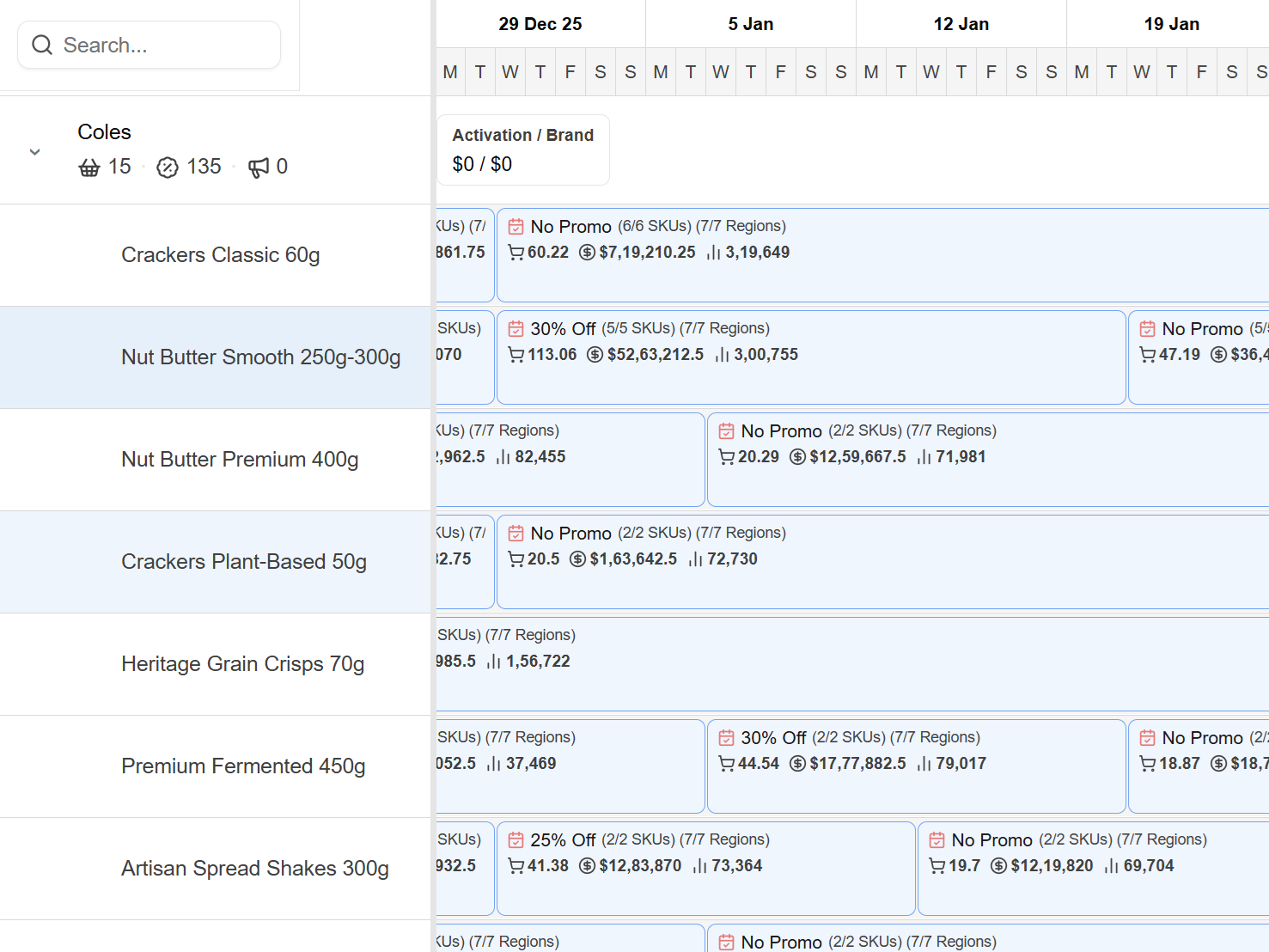Click bar chart icon beside 37,469
Viewport: 1269px width, 952px height.
coord(494,764)
